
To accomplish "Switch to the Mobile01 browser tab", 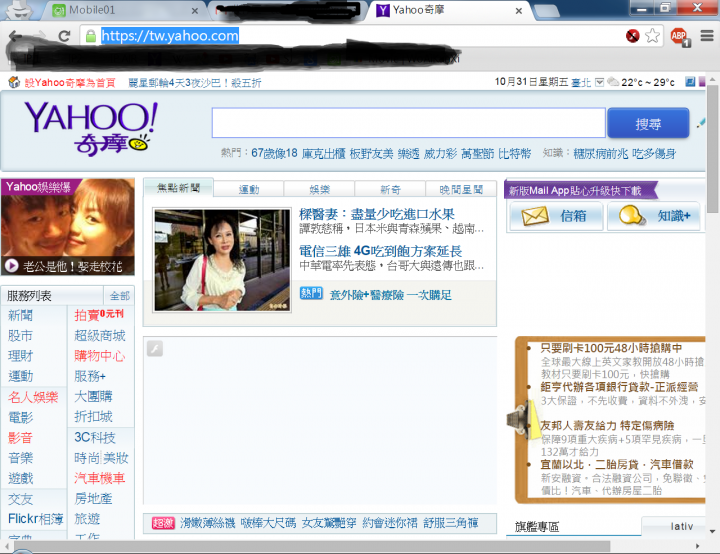I will [124, 10].
